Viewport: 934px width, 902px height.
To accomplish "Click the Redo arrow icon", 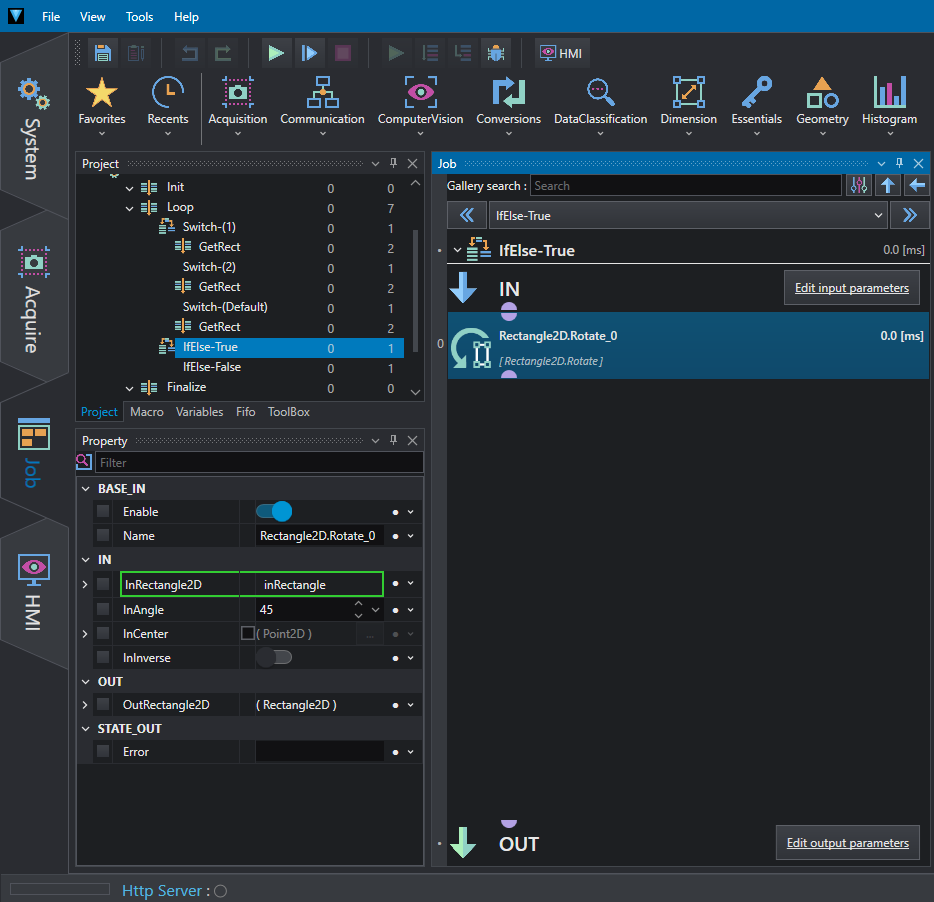I will (x=223, y=53).
